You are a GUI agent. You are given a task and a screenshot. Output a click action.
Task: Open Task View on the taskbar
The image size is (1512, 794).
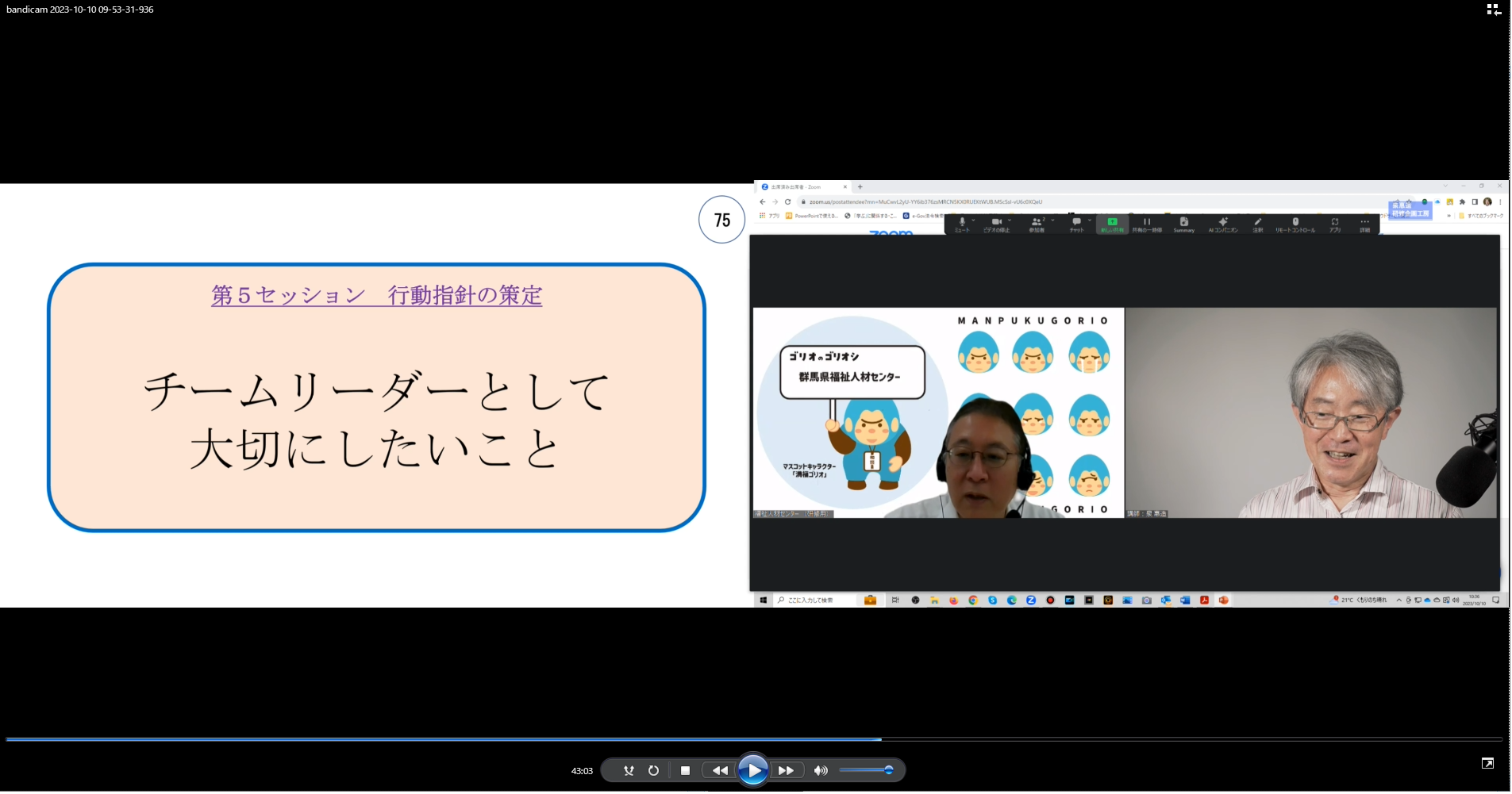coord(895,600)
